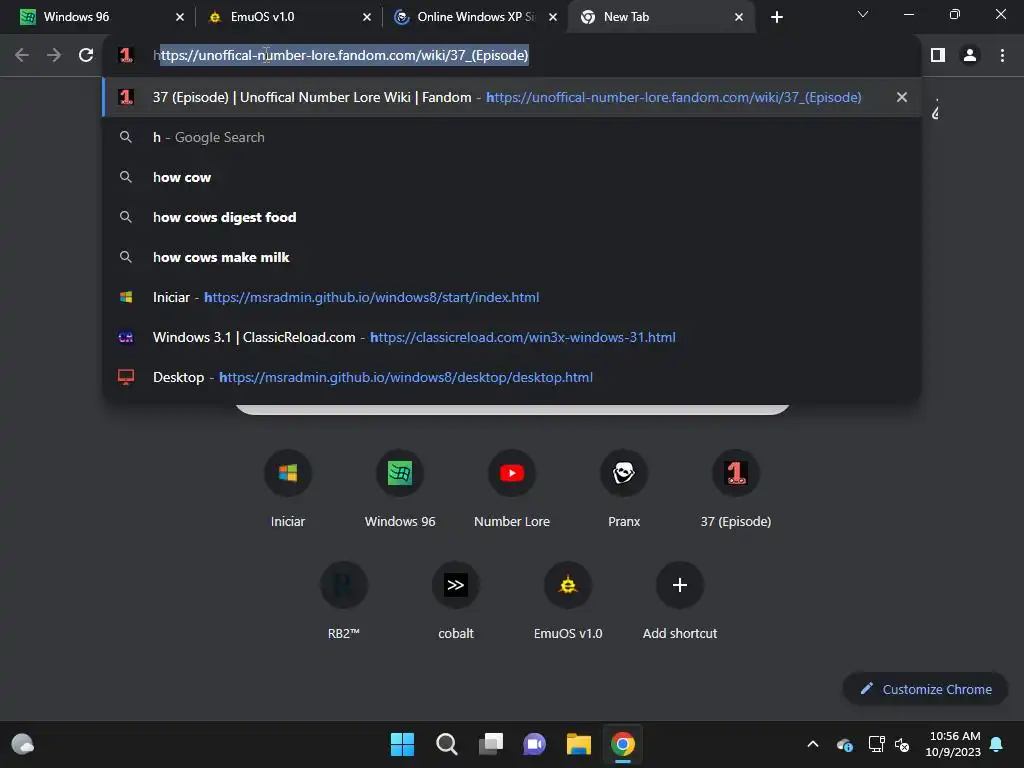Go back to previous page
The width and height of the screenshot is (1024, 768).
coord(22,56)
